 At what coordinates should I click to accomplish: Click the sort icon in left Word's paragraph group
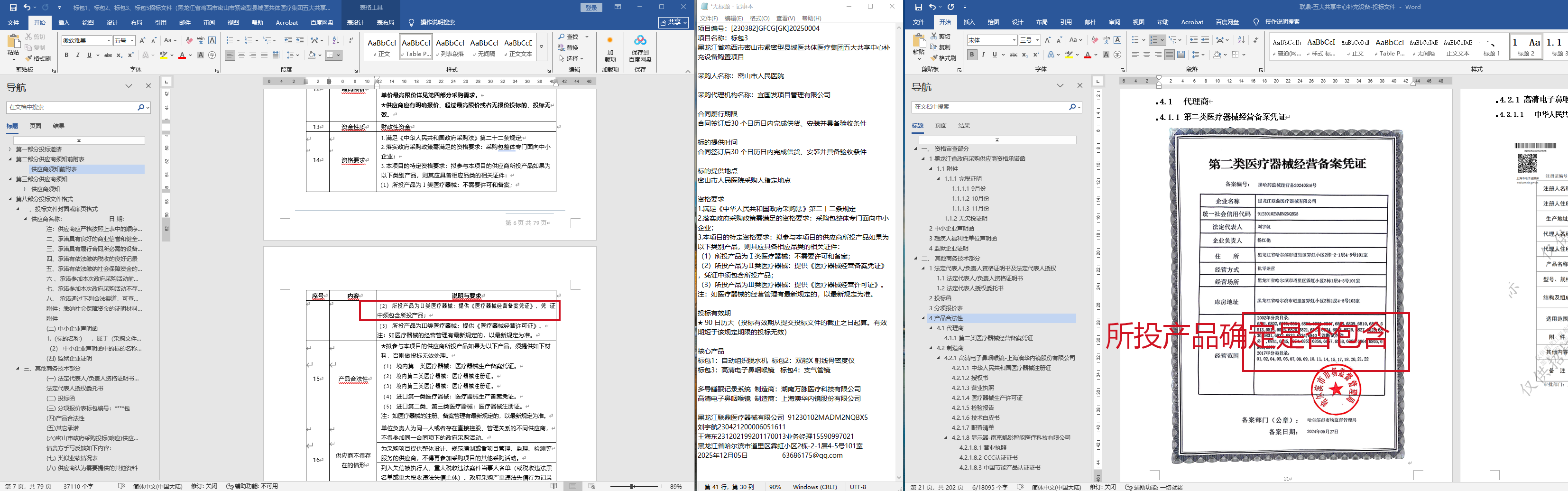(336, 40)
